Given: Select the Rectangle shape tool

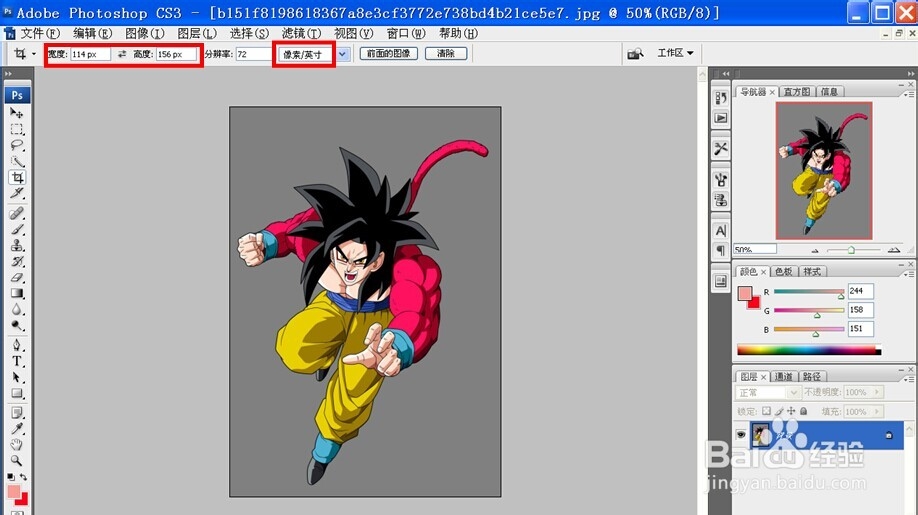Looking at the screenshot, I should pos(16,393).
